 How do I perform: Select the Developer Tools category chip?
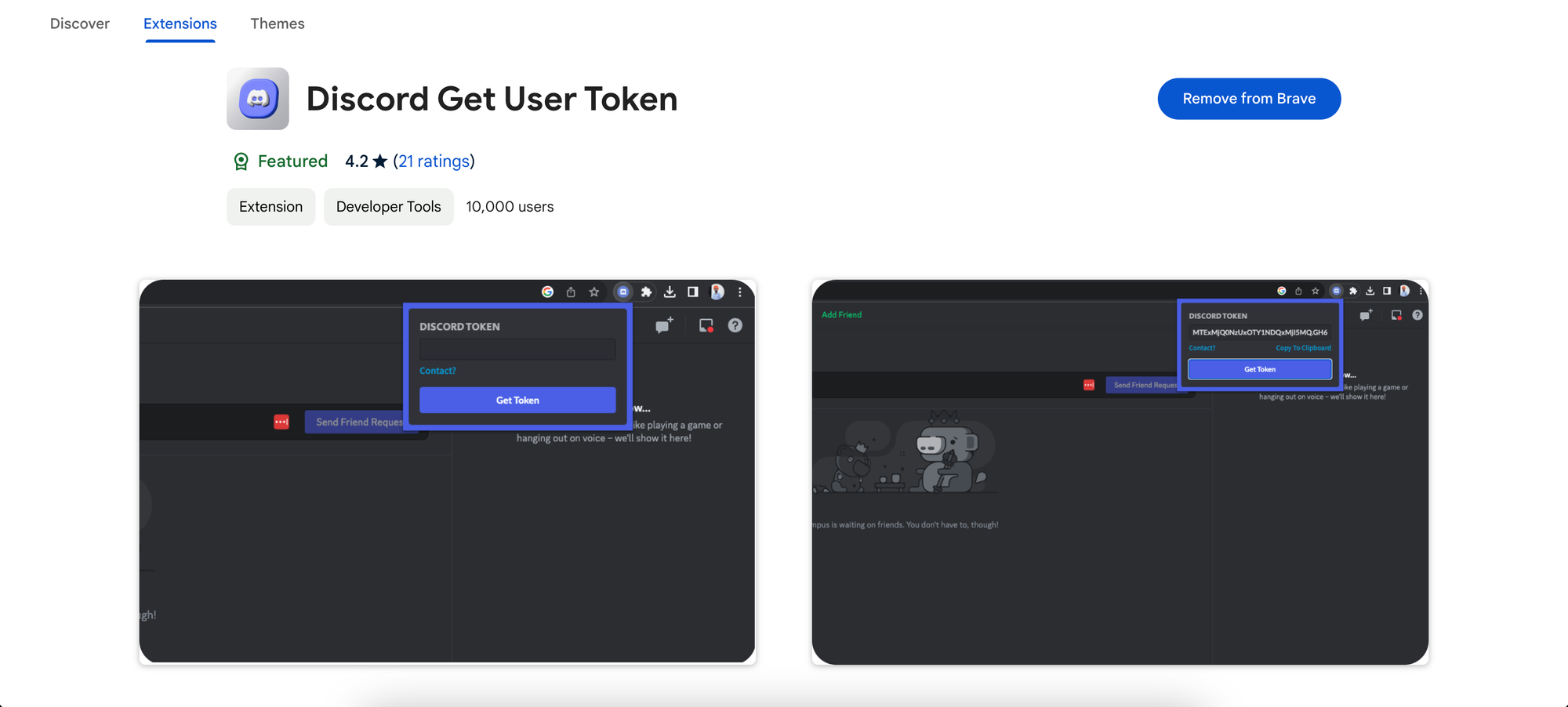coord(388,207)
